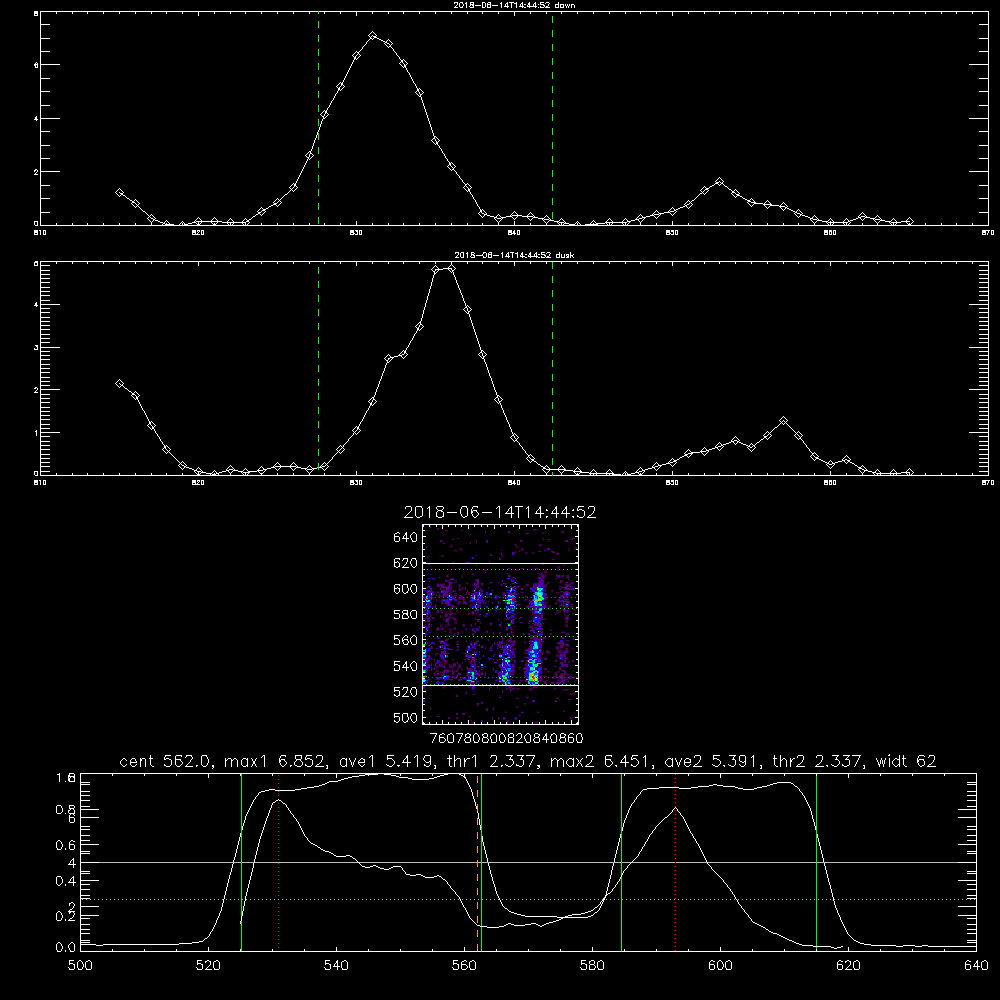Click the dawn plot x-axis tick label "830"
Image resolution: width=1000 pixels, height=1000 pixels.
tap(356, 233)
